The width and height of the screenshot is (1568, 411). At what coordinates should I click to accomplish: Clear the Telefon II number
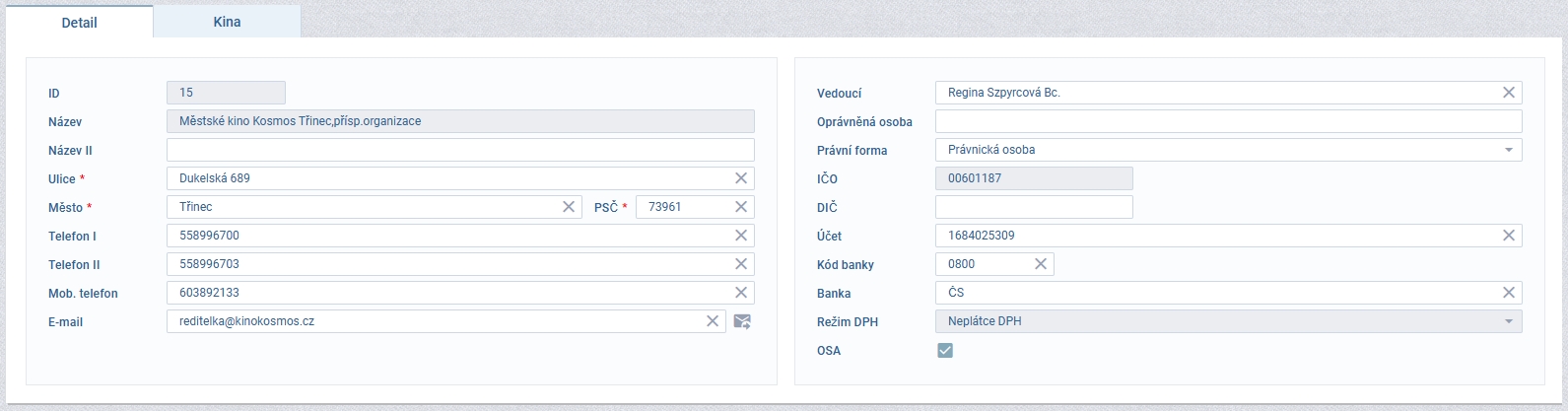pyautogui.click(x=741, y=264)
